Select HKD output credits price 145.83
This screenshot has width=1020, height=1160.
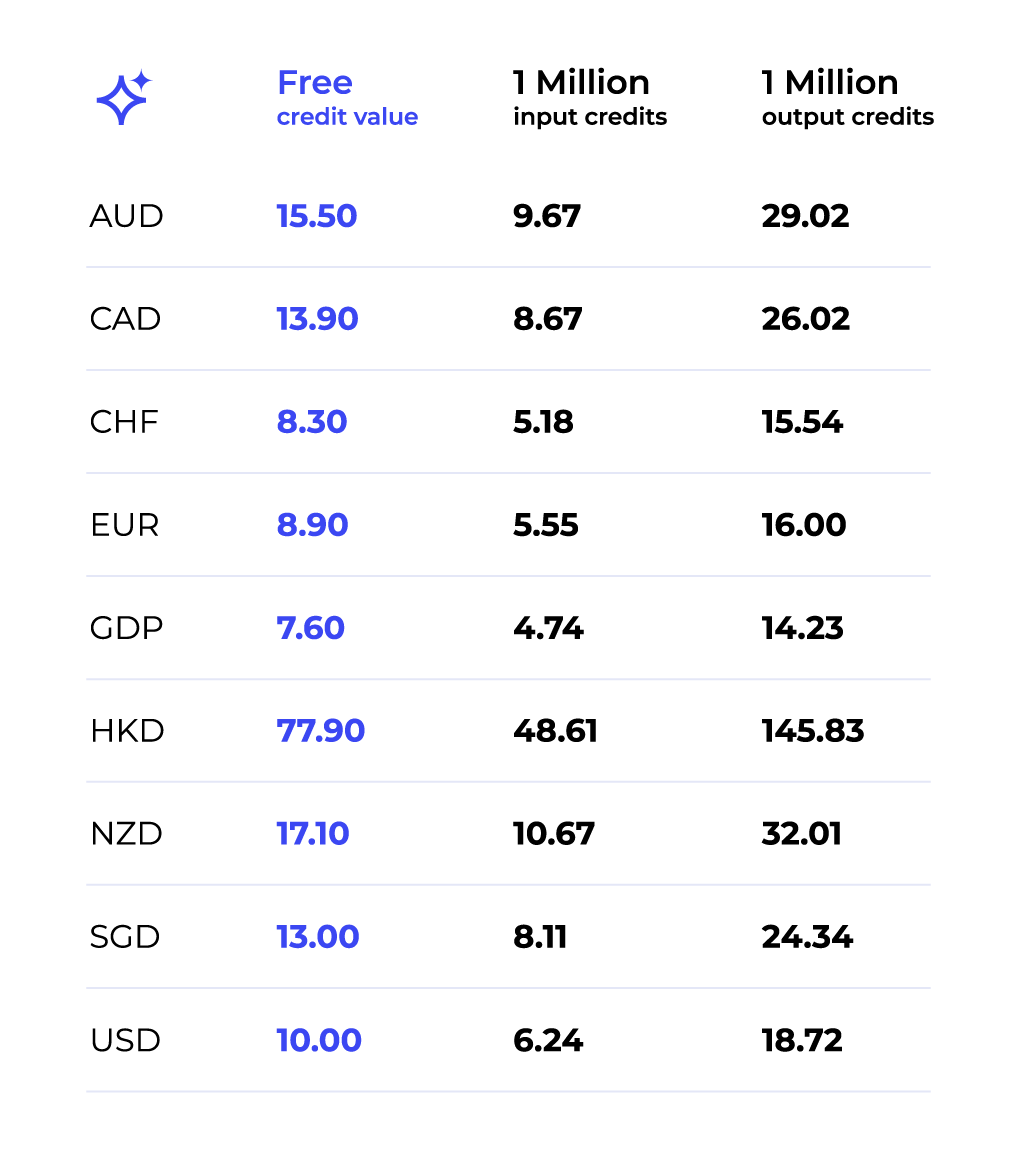tap(812, 731)
